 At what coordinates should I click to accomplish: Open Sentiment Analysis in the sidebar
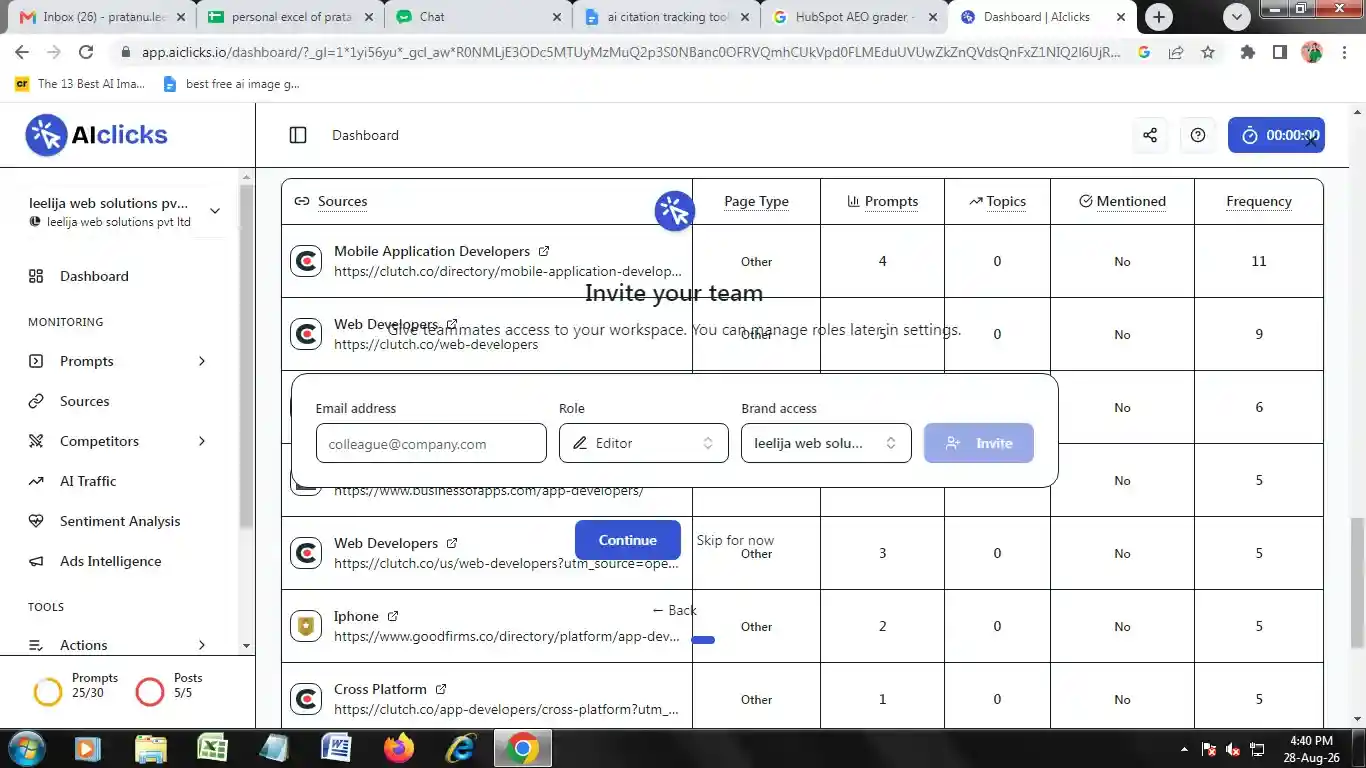(x=120, y=521)
